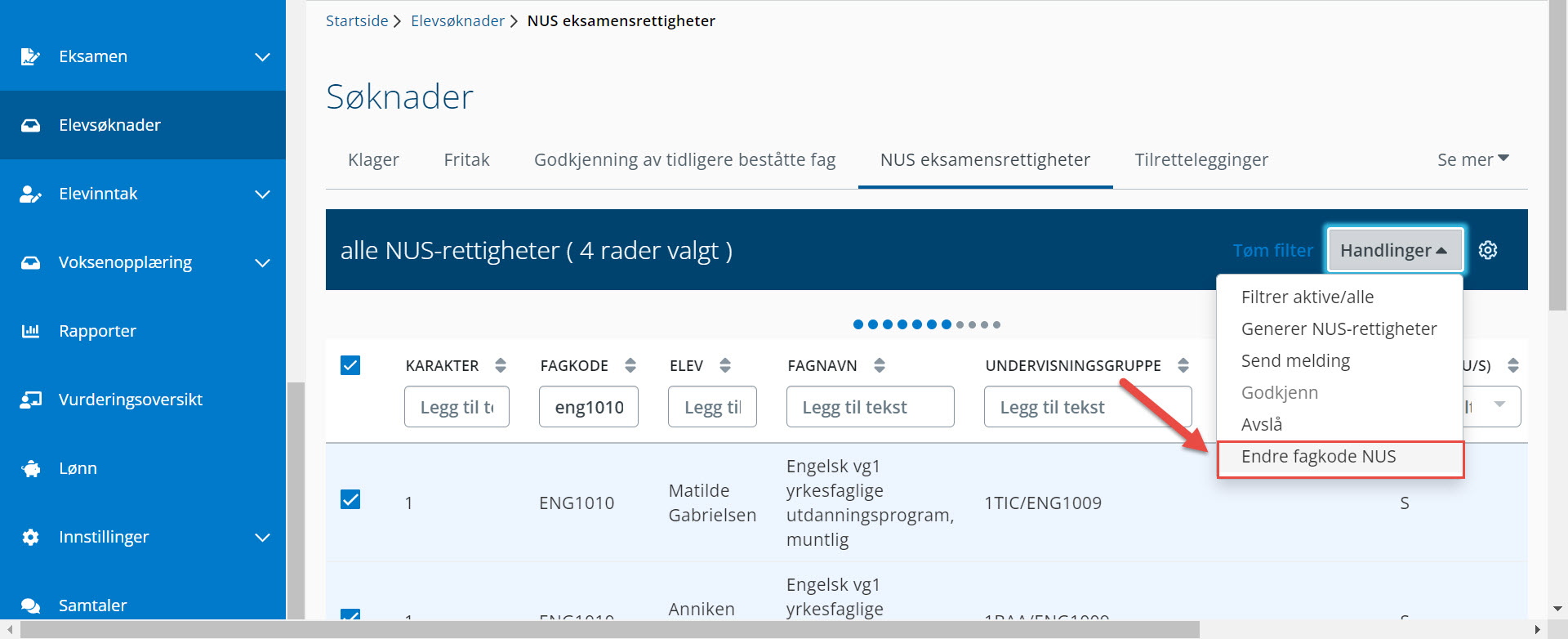Click Tøm filter link

click(x=1273, y=250)
